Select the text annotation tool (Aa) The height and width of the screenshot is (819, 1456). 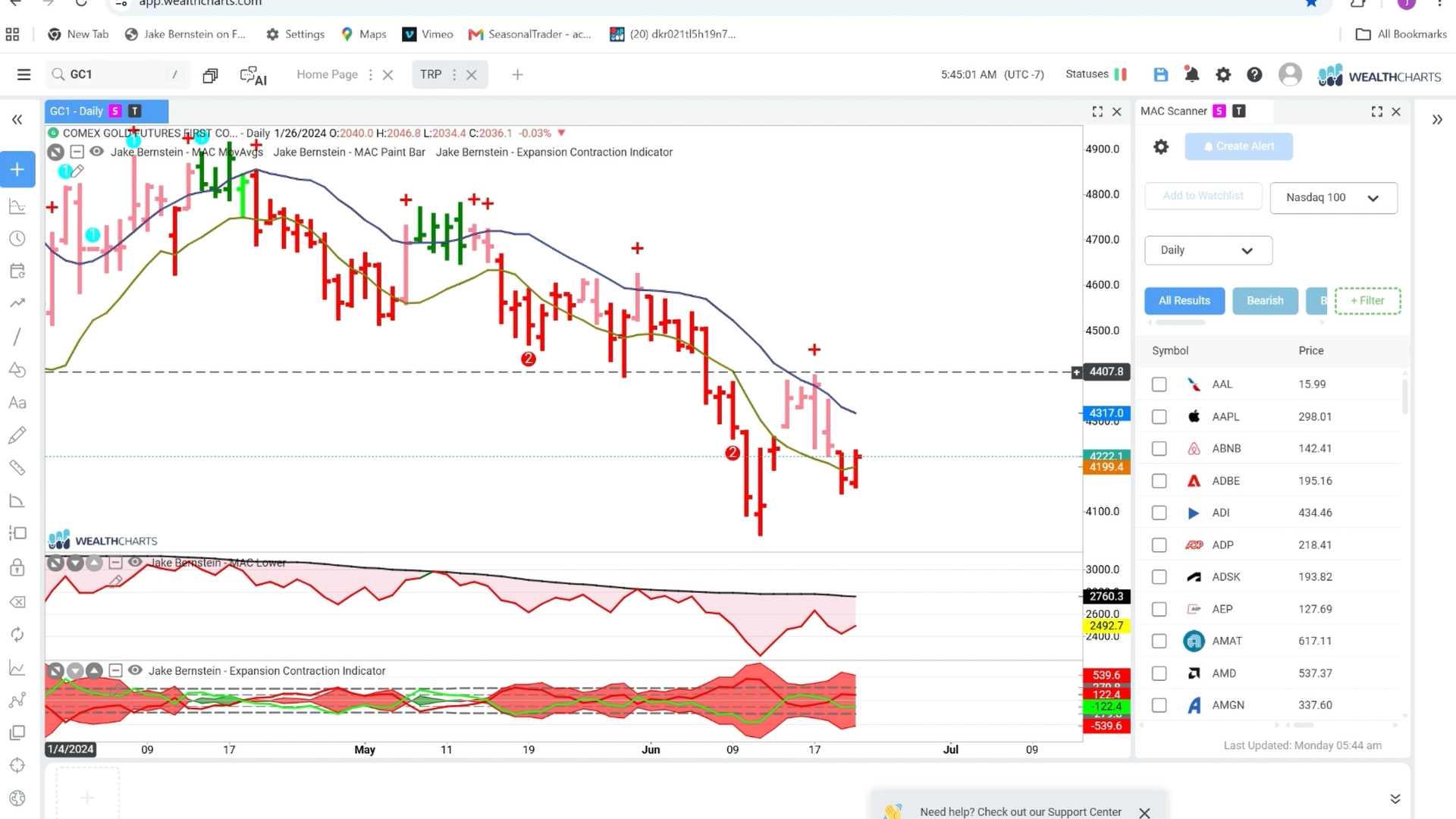[17, 403]
